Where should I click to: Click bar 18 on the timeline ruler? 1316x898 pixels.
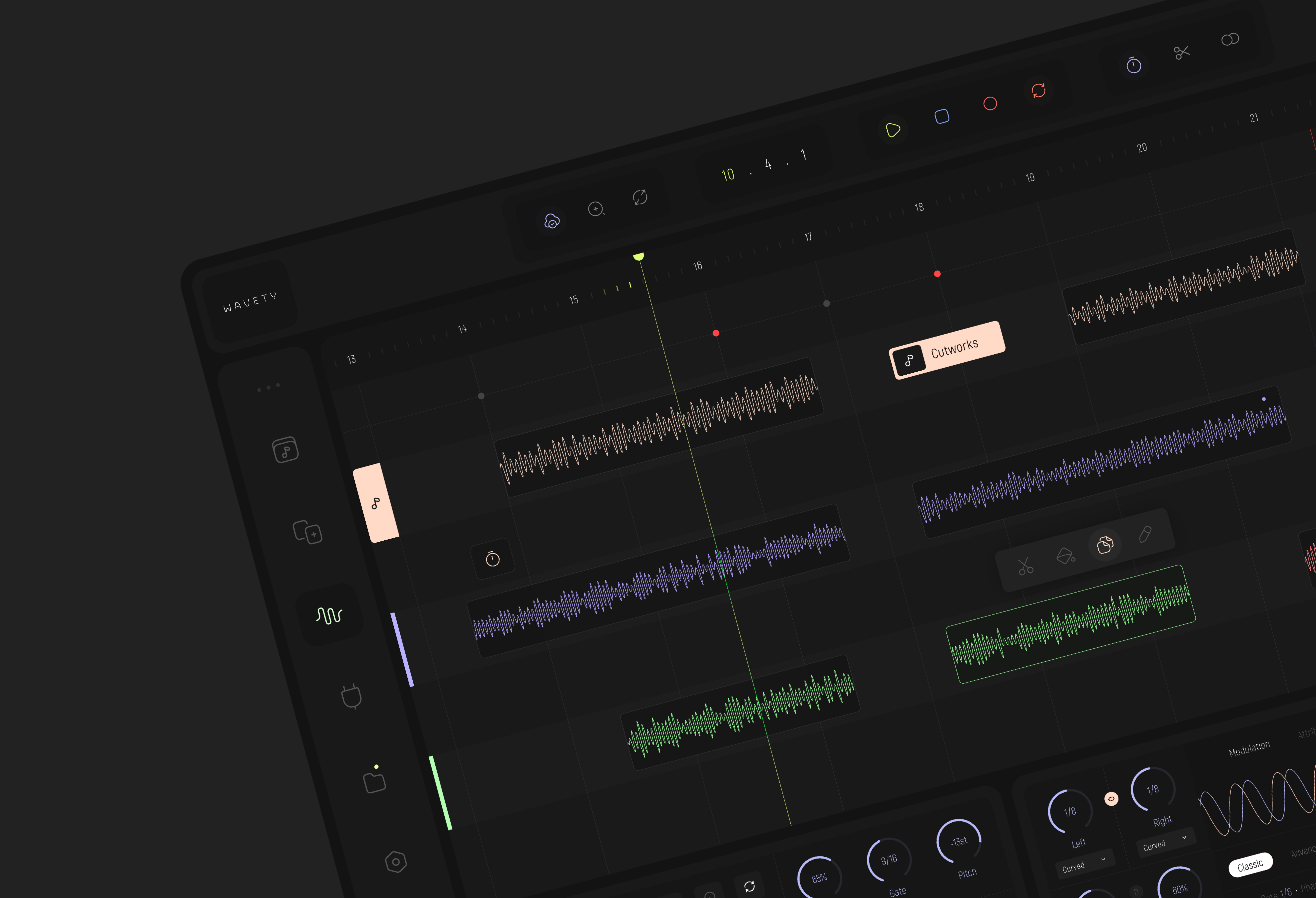point(919,208)
